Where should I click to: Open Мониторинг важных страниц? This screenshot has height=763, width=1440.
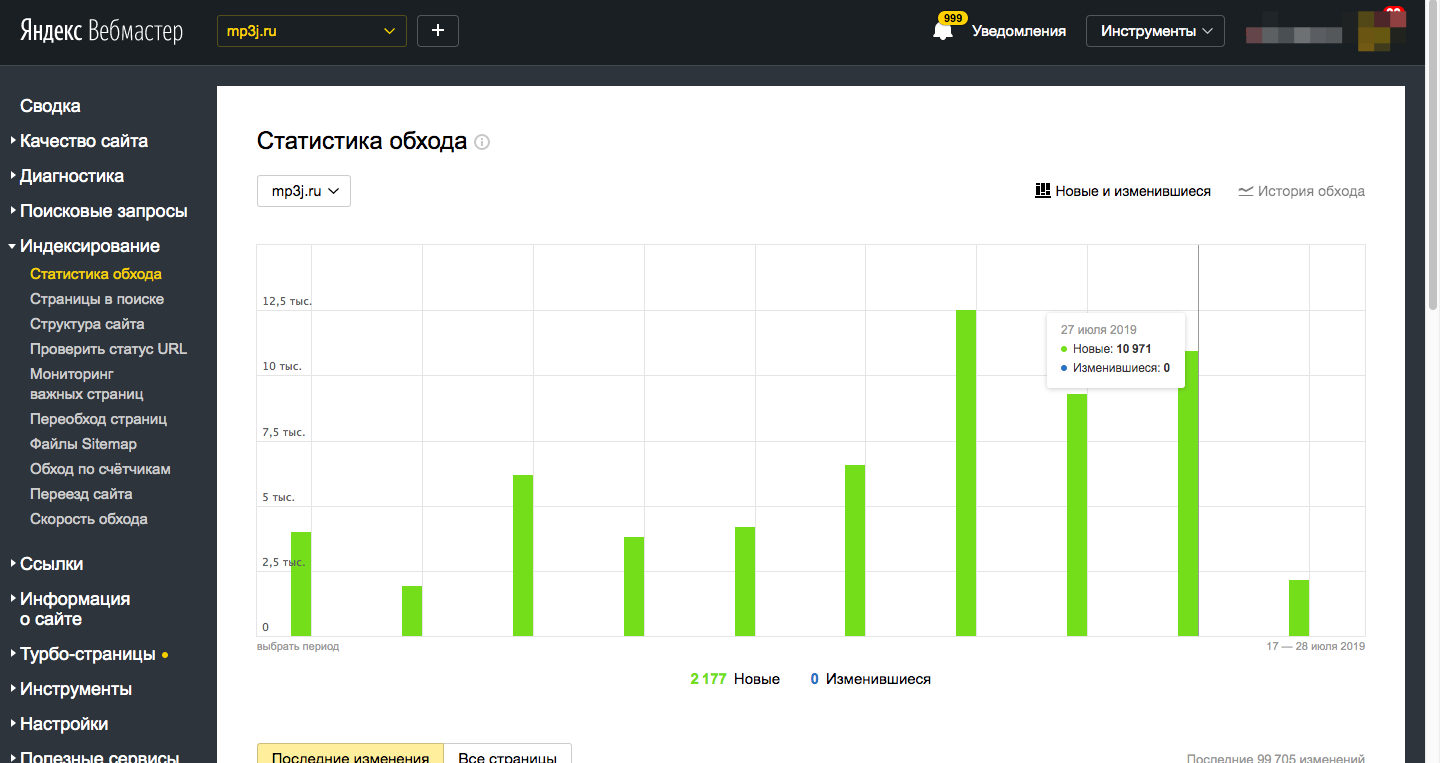(86, 384)
